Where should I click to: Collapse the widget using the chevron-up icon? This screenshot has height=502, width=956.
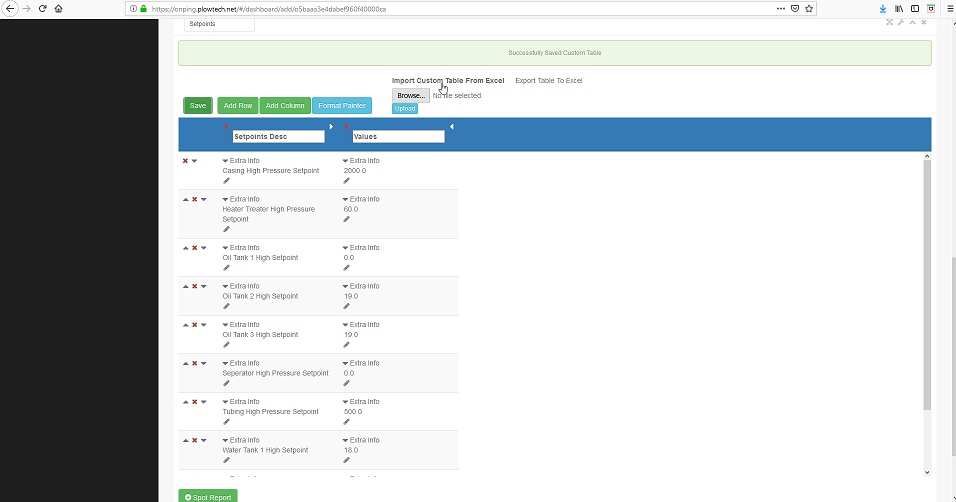pos(911,22)
